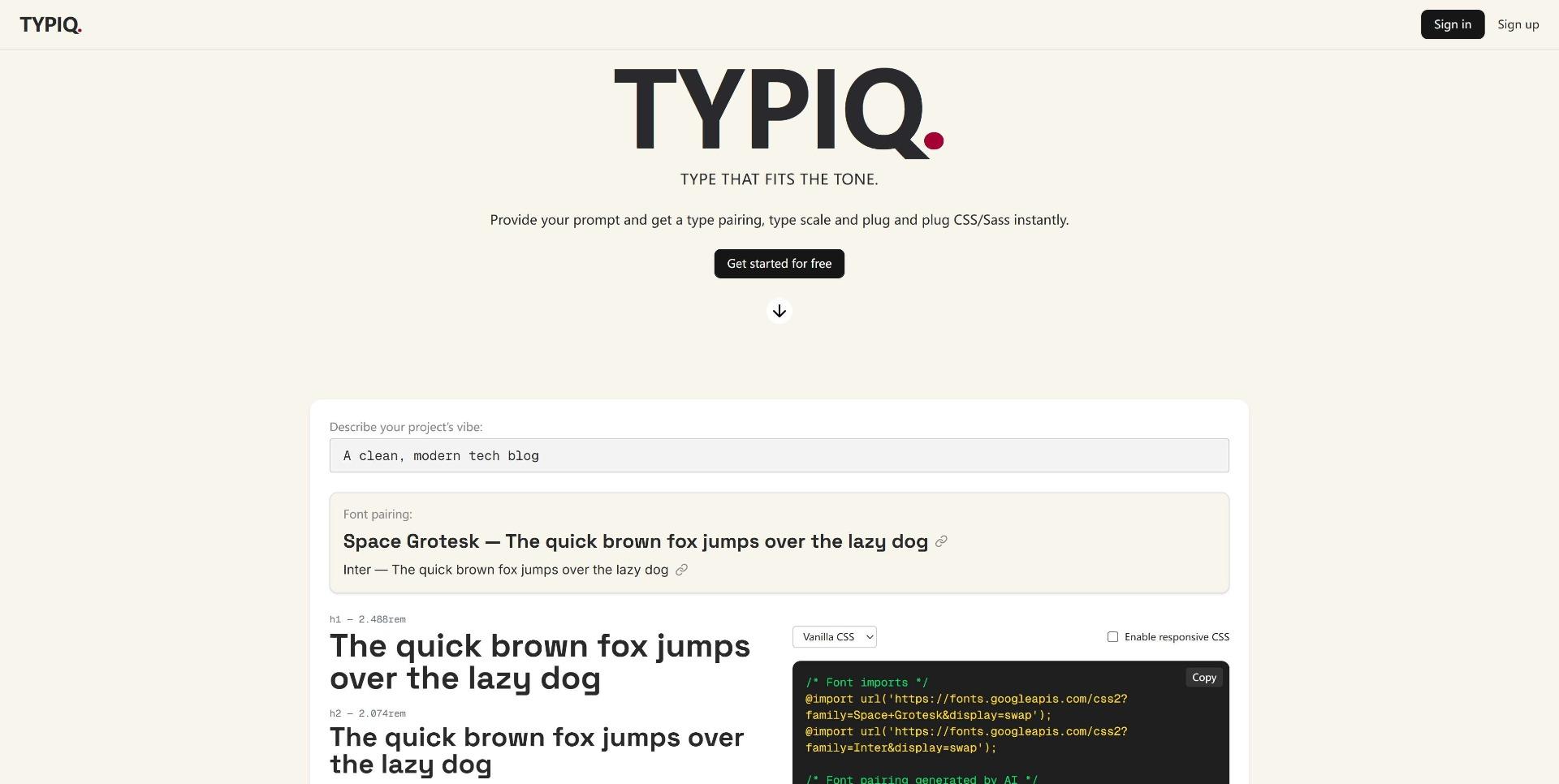Click the down arrow scroll icon

[x=779, y=311]
